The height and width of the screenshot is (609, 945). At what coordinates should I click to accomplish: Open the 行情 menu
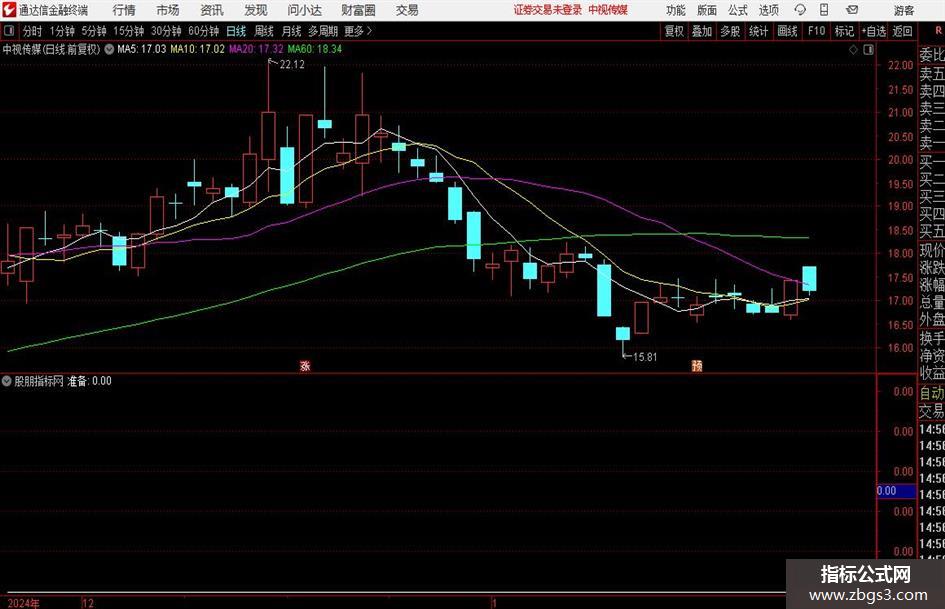(124, 10)
